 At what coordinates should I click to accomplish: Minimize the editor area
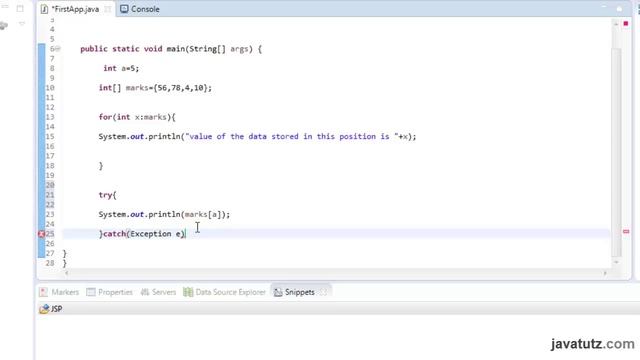click(604, 8)
